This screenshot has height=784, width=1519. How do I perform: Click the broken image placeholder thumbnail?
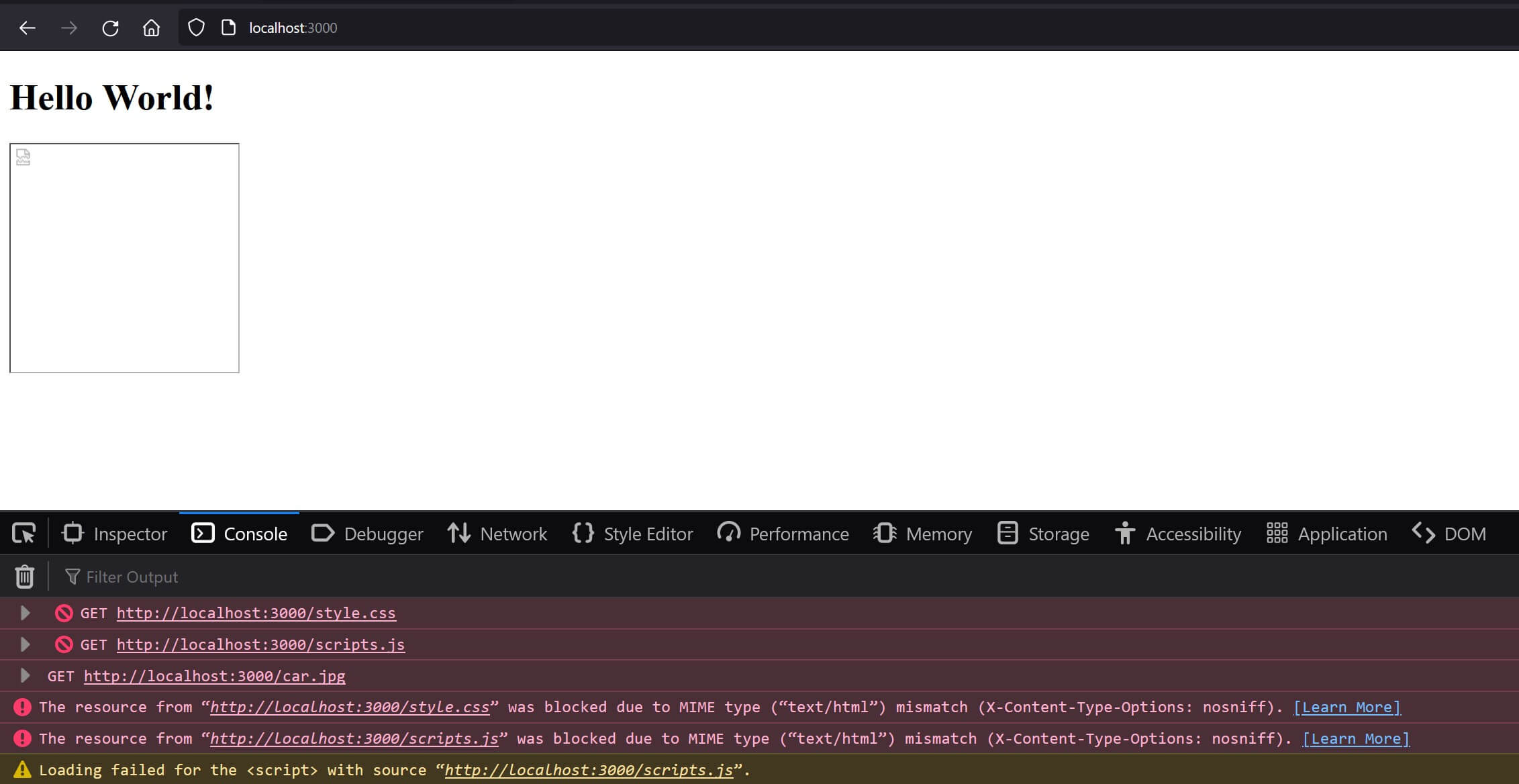point(22,157)
